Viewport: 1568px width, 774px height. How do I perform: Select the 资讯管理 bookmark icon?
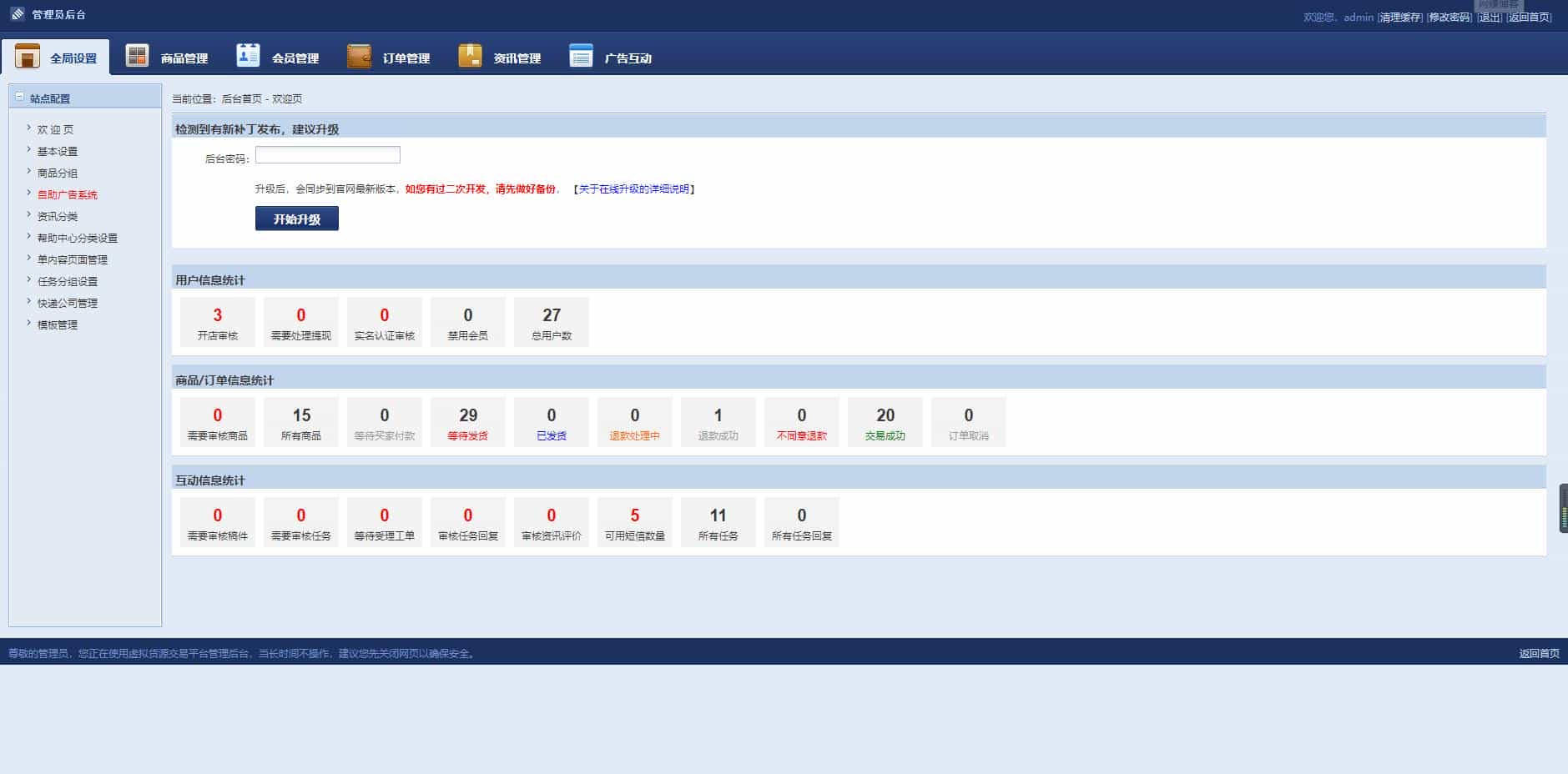[x=470, y=56]
